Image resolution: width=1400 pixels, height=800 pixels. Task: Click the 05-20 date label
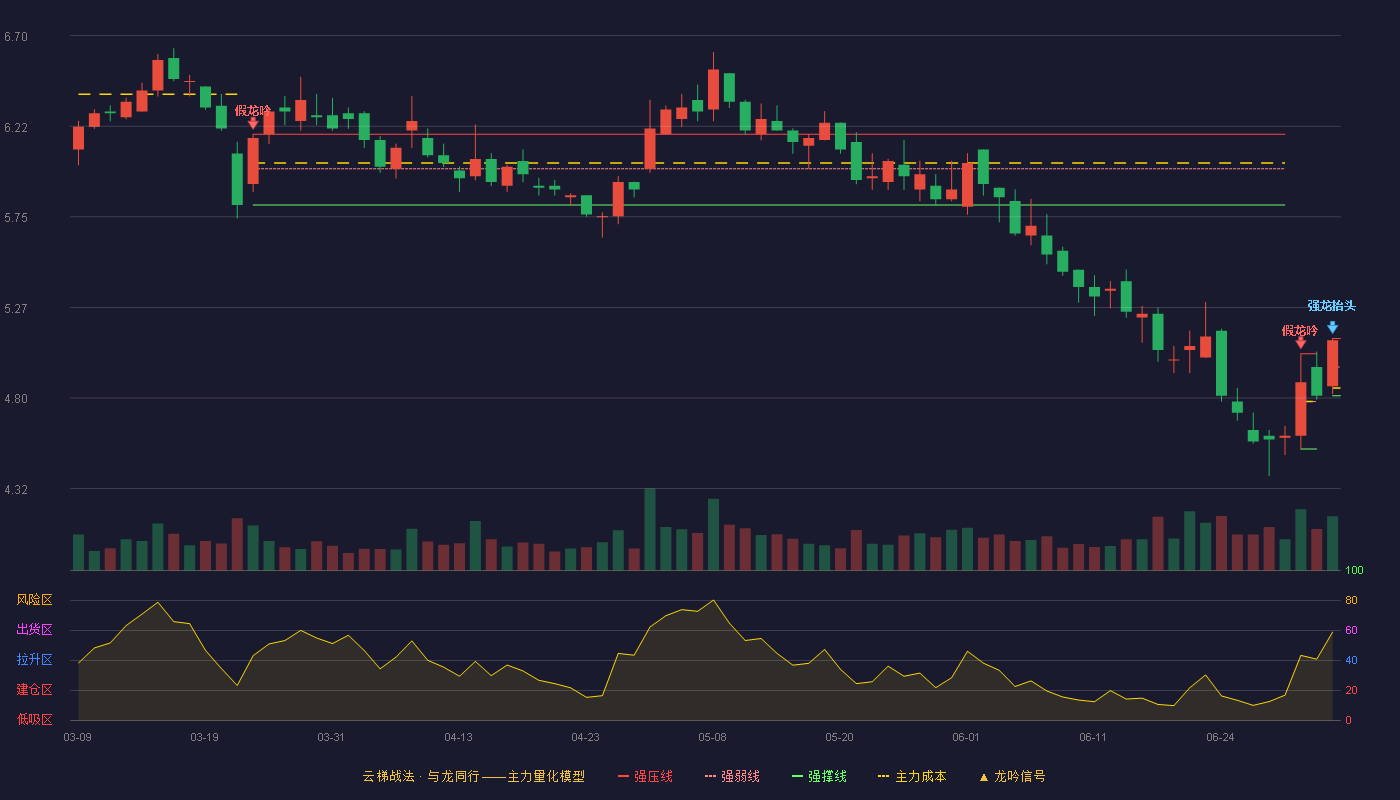[x=839, y=737]
